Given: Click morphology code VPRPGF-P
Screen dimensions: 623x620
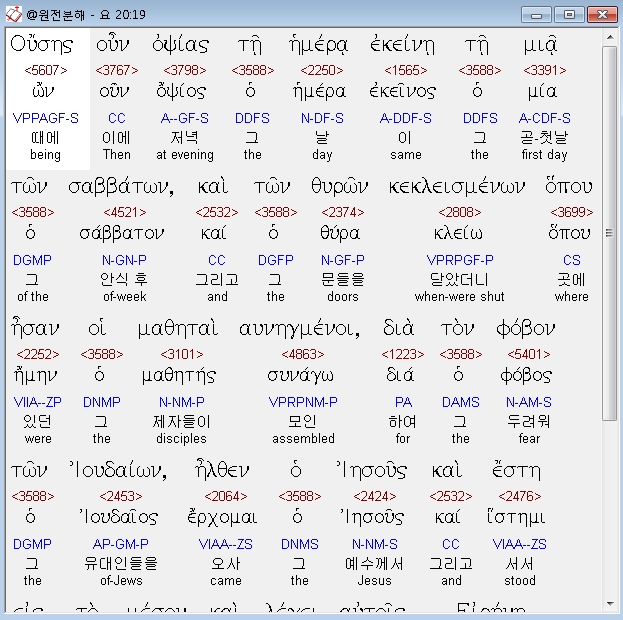Looking at the screenshot, I should pyautogui.click(x=460, y=260).
